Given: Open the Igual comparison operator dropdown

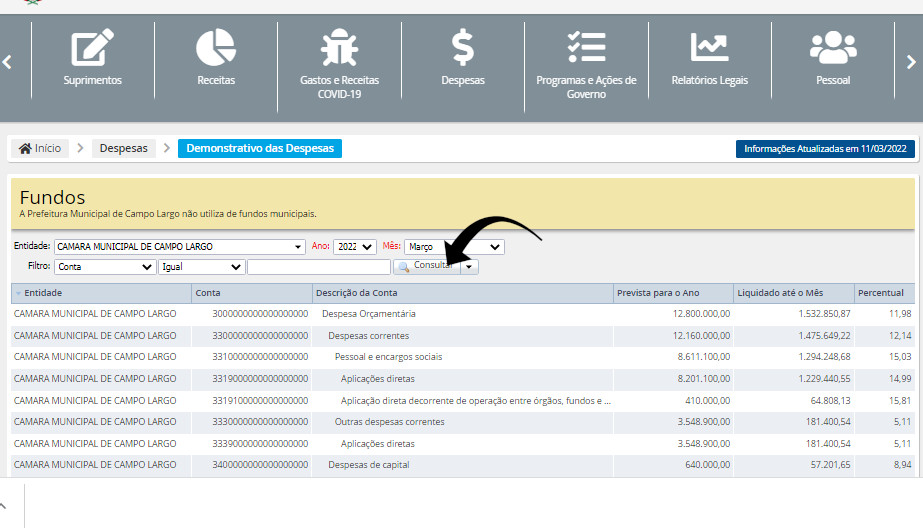Looking at the screenshot, I should [201, 267].
